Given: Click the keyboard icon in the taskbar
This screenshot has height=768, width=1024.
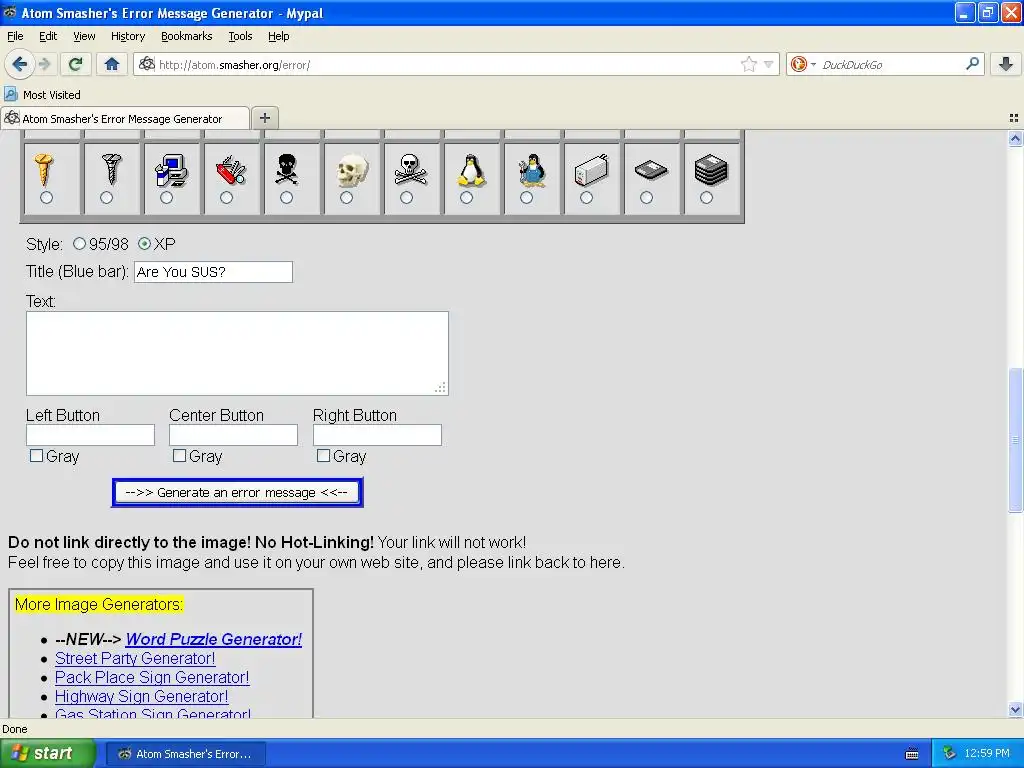Looking at the screenshot, I should click(x=912, y=754).
